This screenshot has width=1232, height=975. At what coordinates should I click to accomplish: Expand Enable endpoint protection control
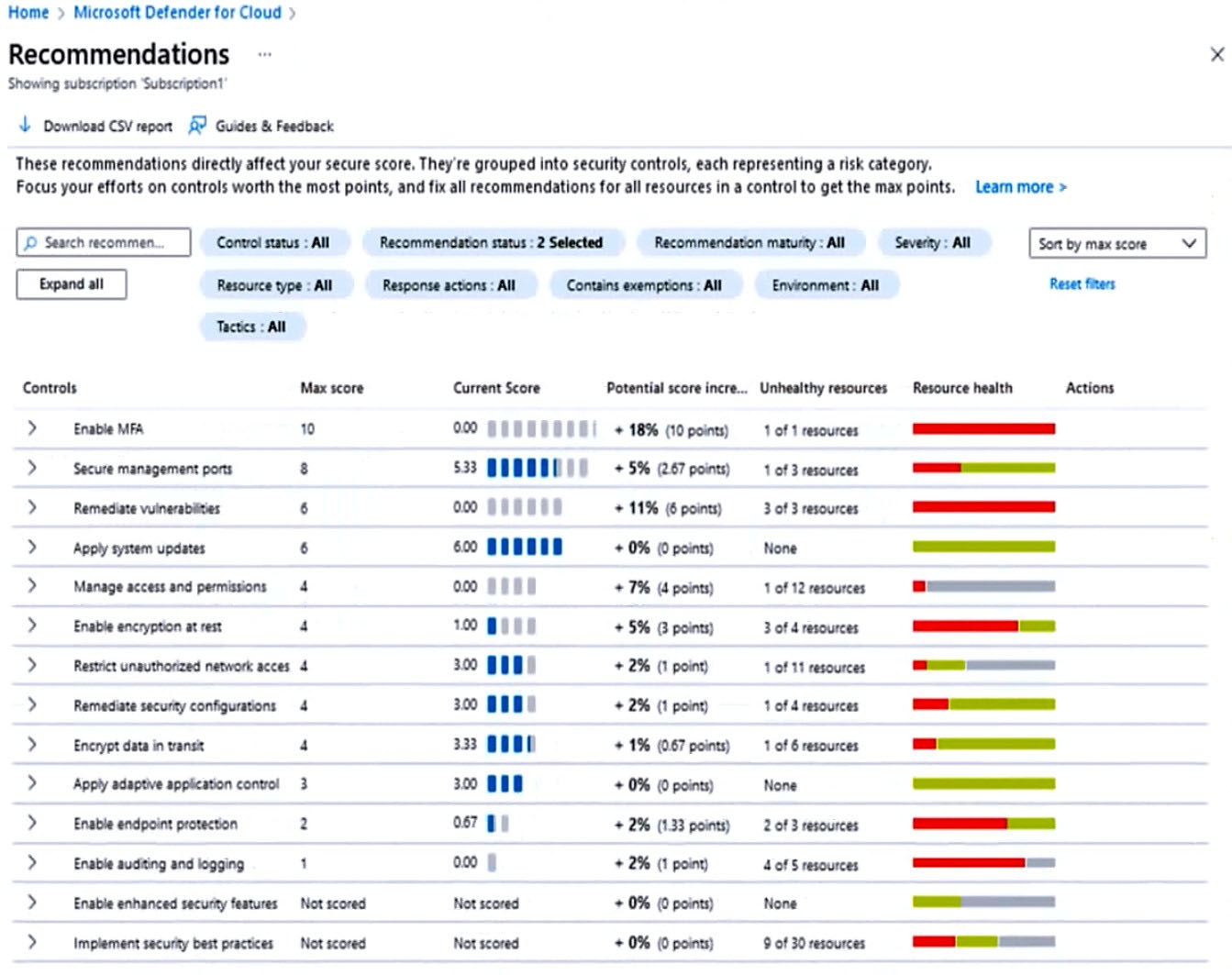(32, 823)
